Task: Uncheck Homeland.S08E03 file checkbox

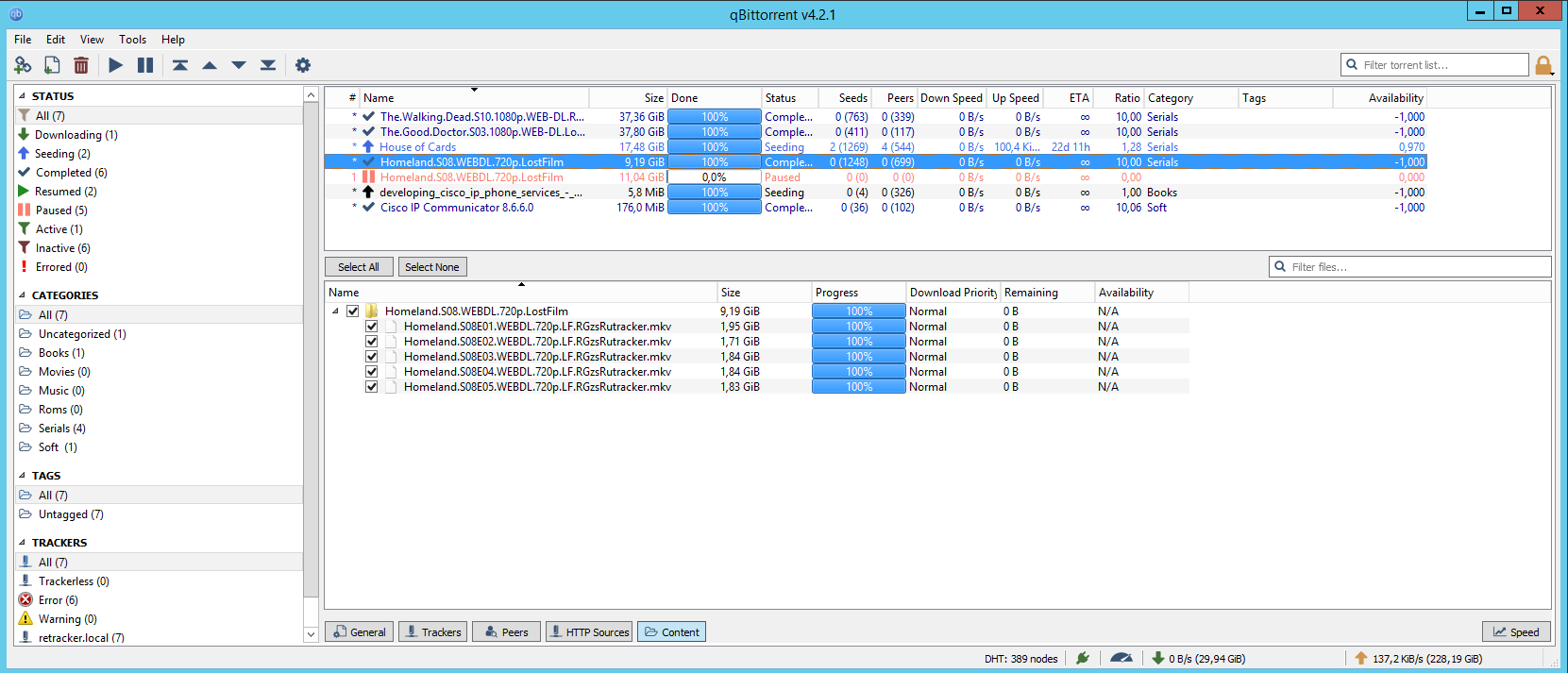Action: coord(372,357)
